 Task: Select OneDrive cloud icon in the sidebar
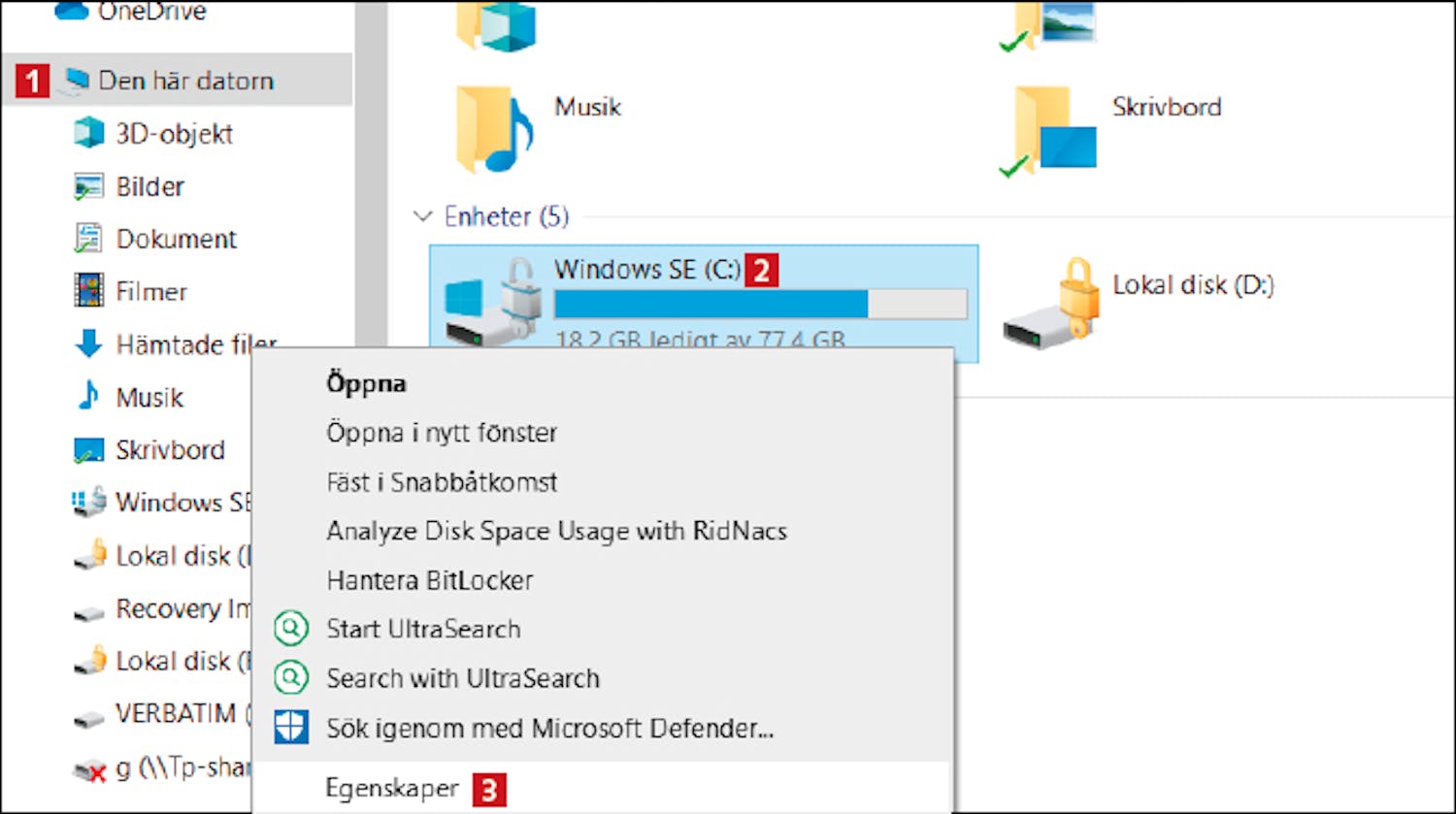click(x=73, y=12)
